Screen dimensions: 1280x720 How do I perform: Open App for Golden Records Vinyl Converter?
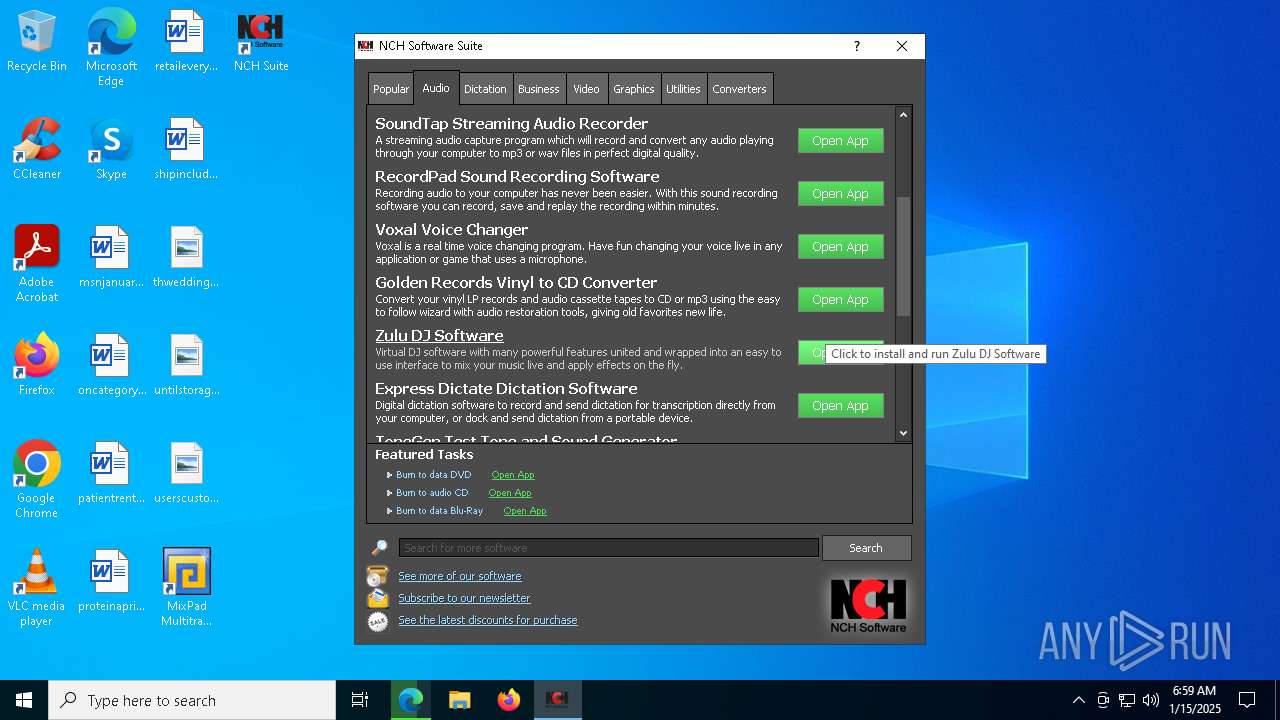click(x=840, y=300)
